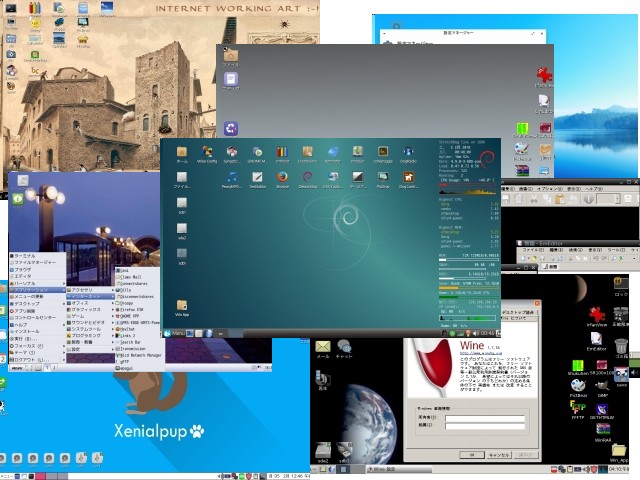Image resolution: width=640 pixels, height=480 pixels.
Task: Launch Firefox Browser icon on teal desktop
Action: (x=282, y=177)
